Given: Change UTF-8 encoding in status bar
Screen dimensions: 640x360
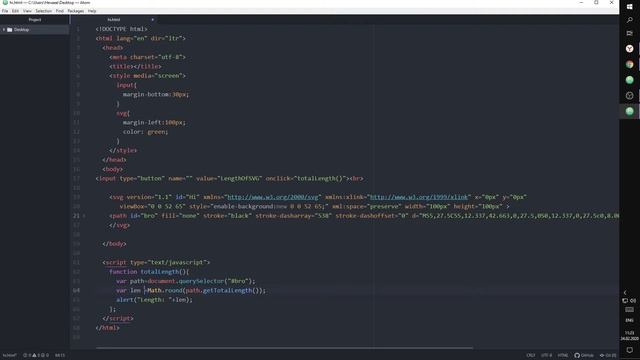Looking at the screenshot, I should (547, 356).
